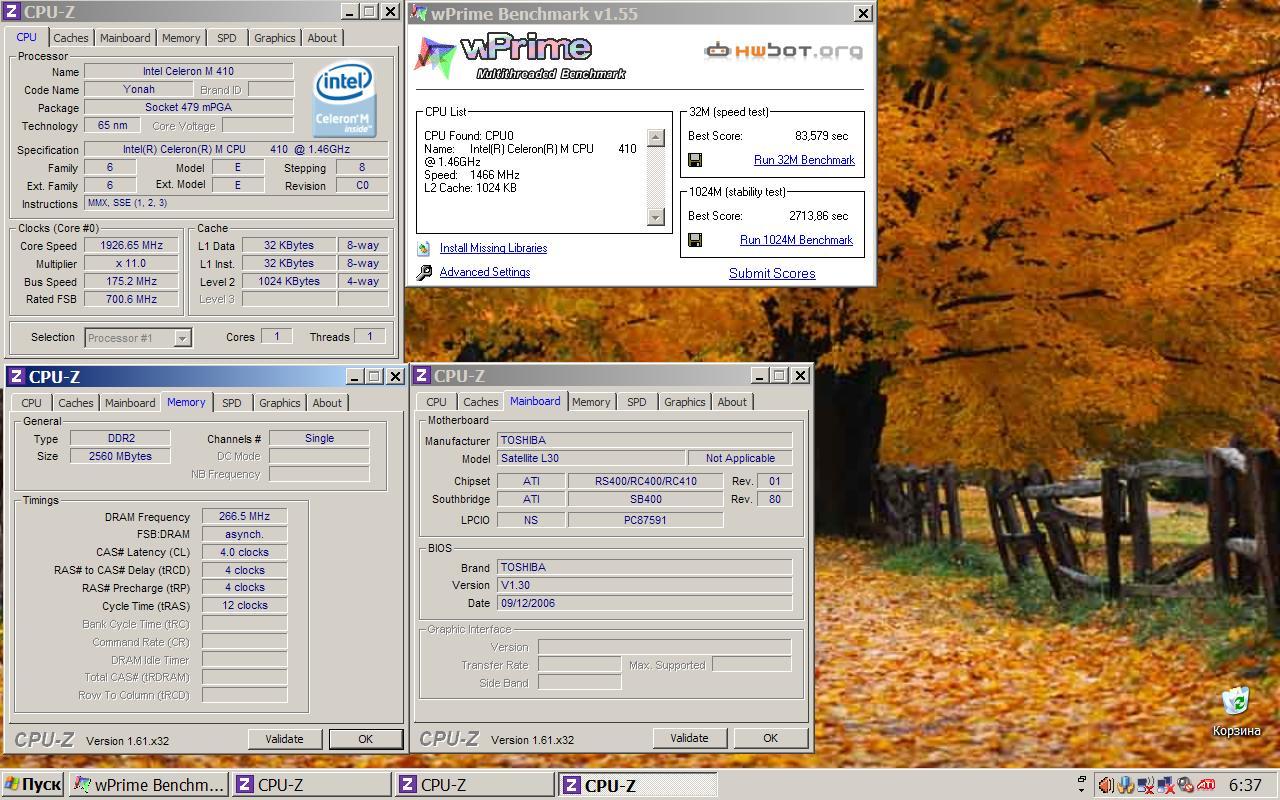Open Install Missing Libraries link

[493, 248]
